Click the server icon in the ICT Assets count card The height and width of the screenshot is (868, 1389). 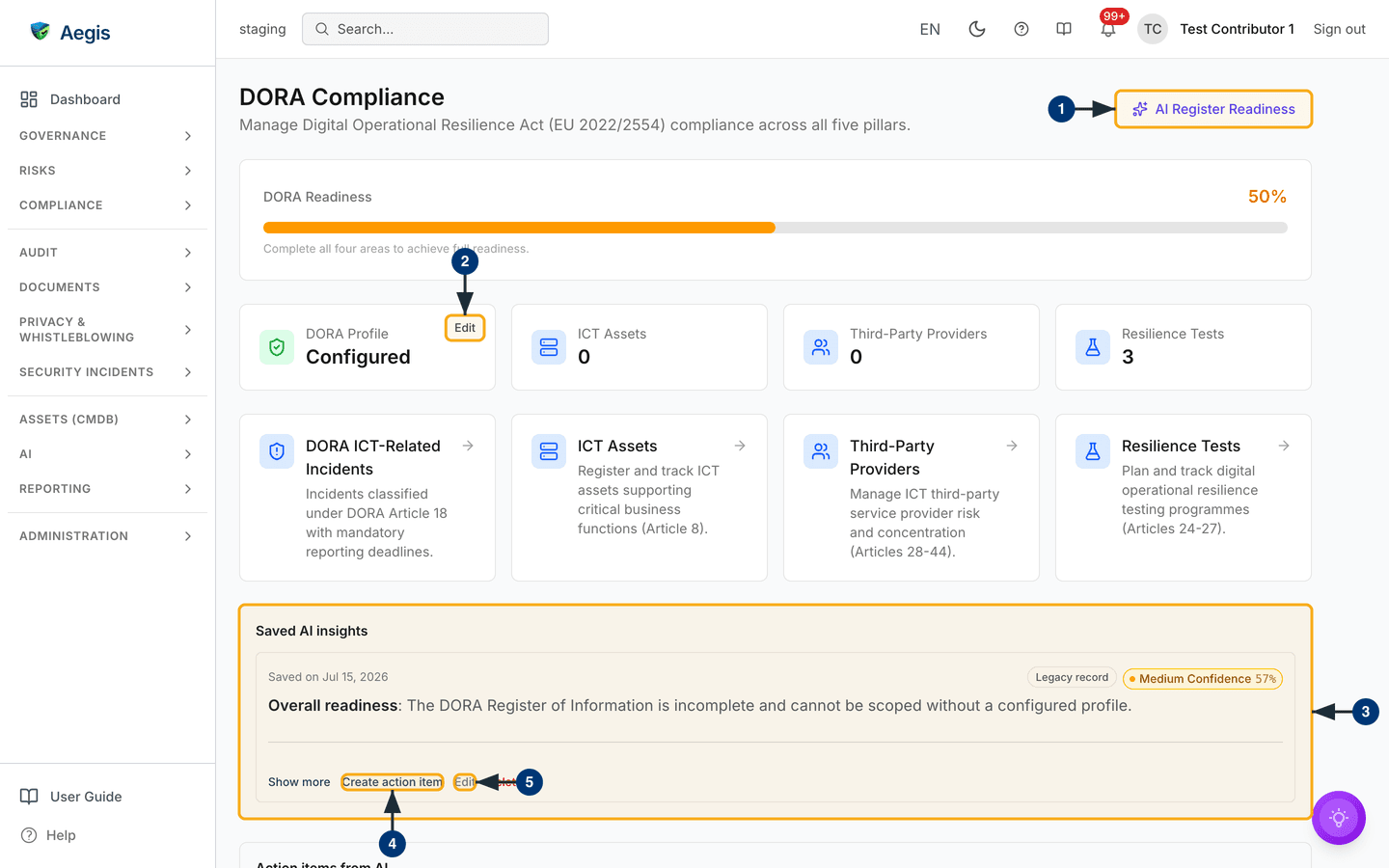(549, 347)
